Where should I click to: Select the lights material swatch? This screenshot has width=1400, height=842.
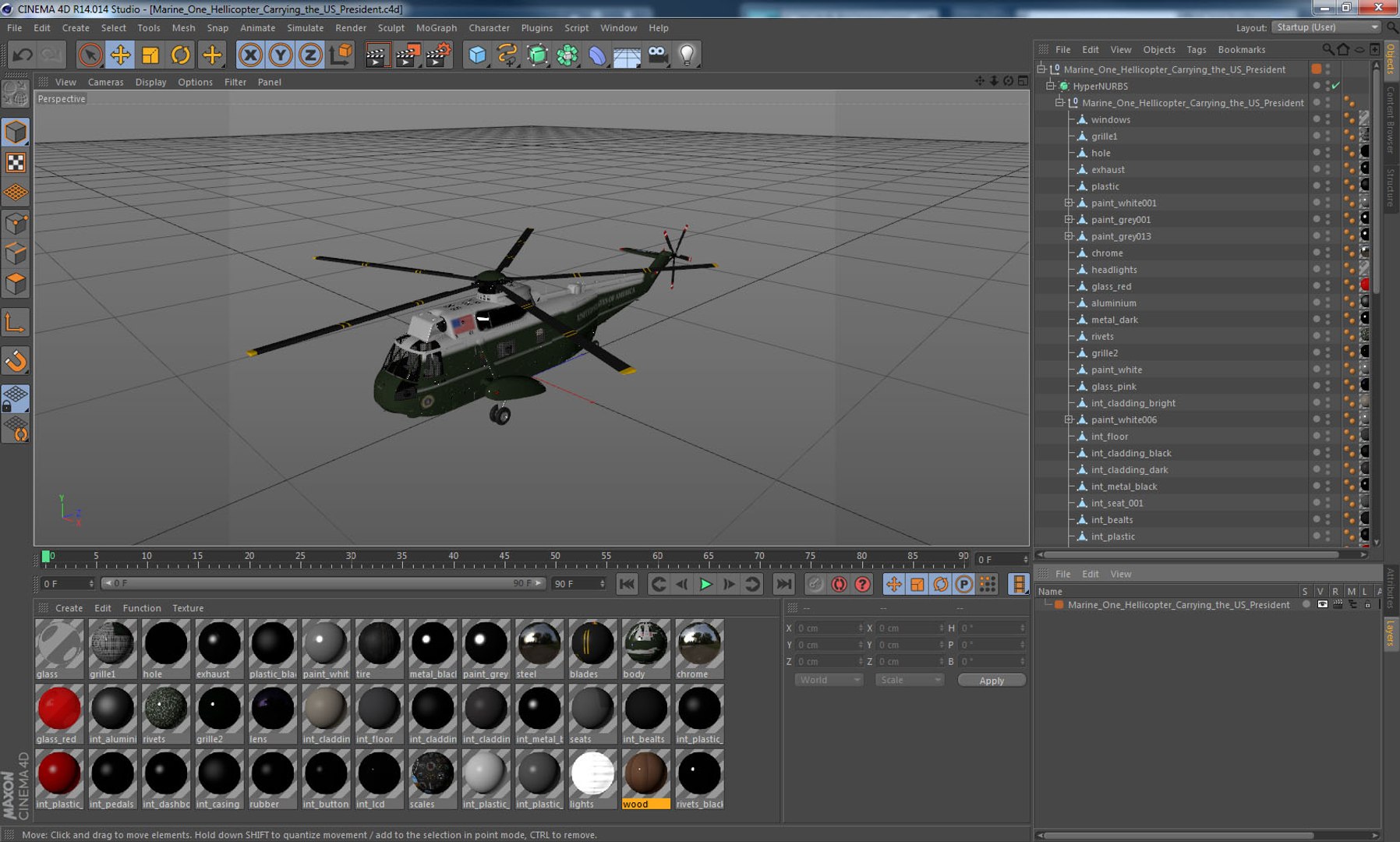click(592, 779)
